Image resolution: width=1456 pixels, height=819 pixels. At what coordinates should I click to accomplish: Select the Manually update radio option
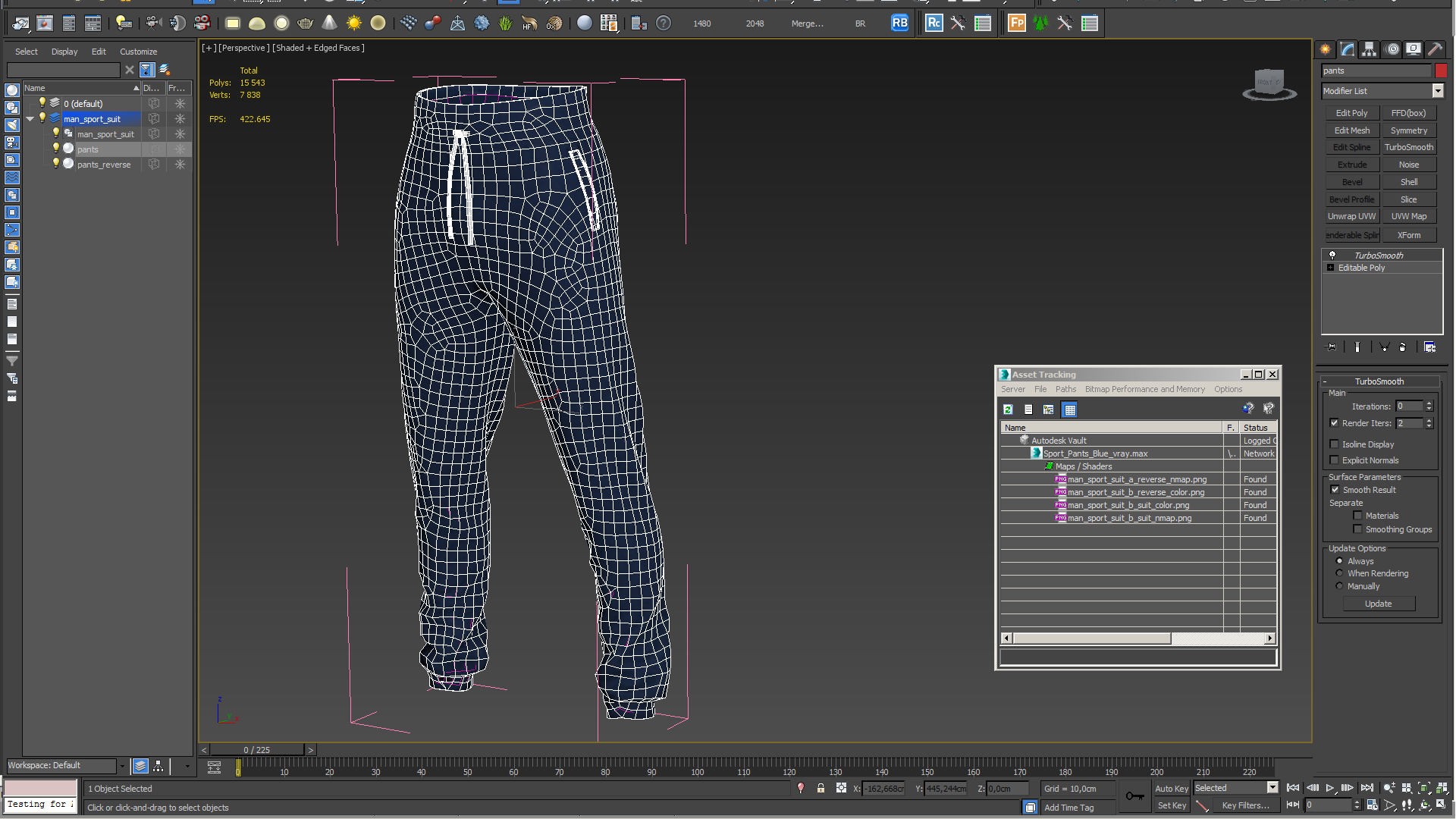point(1339,586)
